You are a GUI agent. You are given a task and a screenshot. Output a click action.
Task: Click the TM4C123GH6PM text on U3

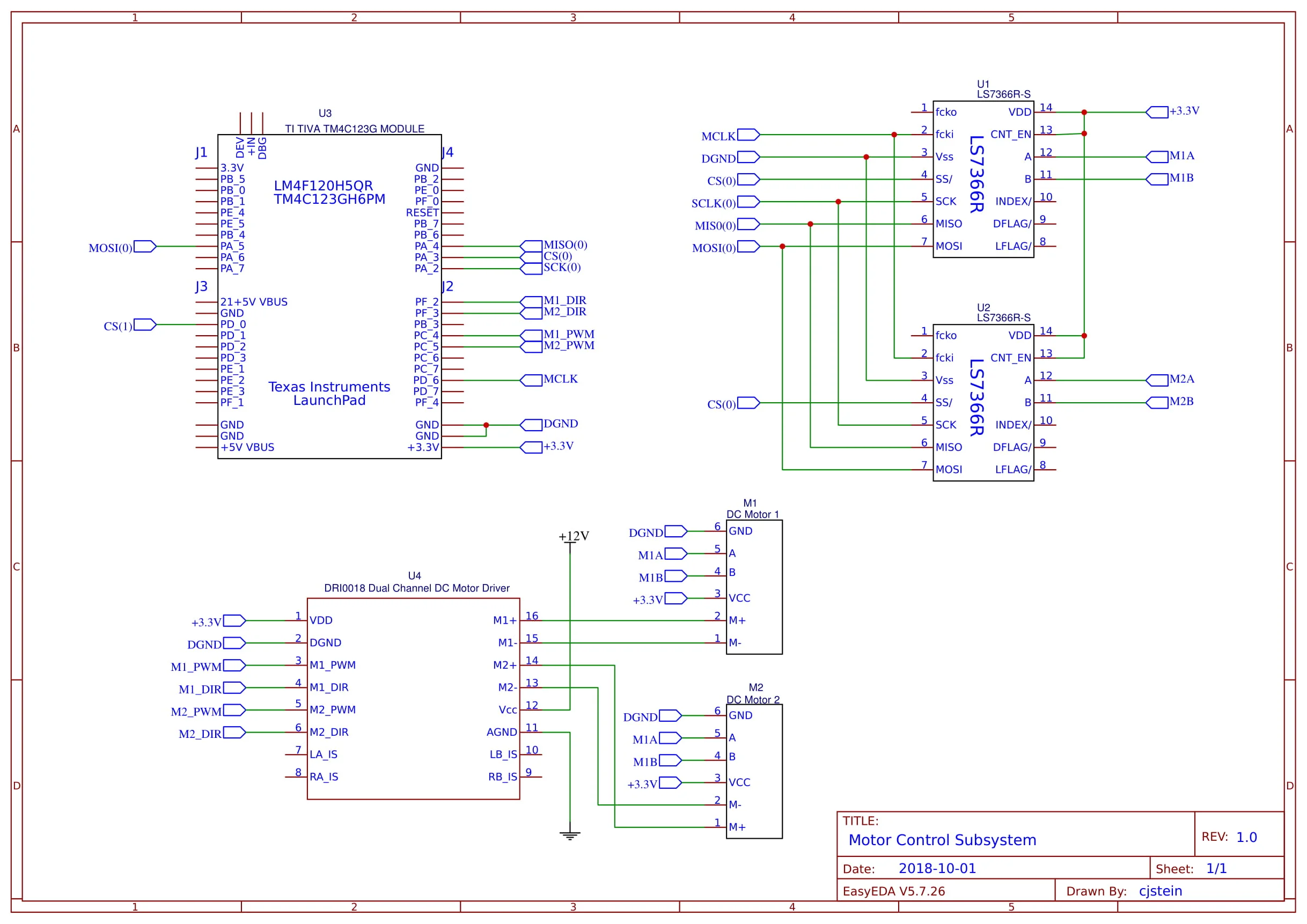coord(329,199)
